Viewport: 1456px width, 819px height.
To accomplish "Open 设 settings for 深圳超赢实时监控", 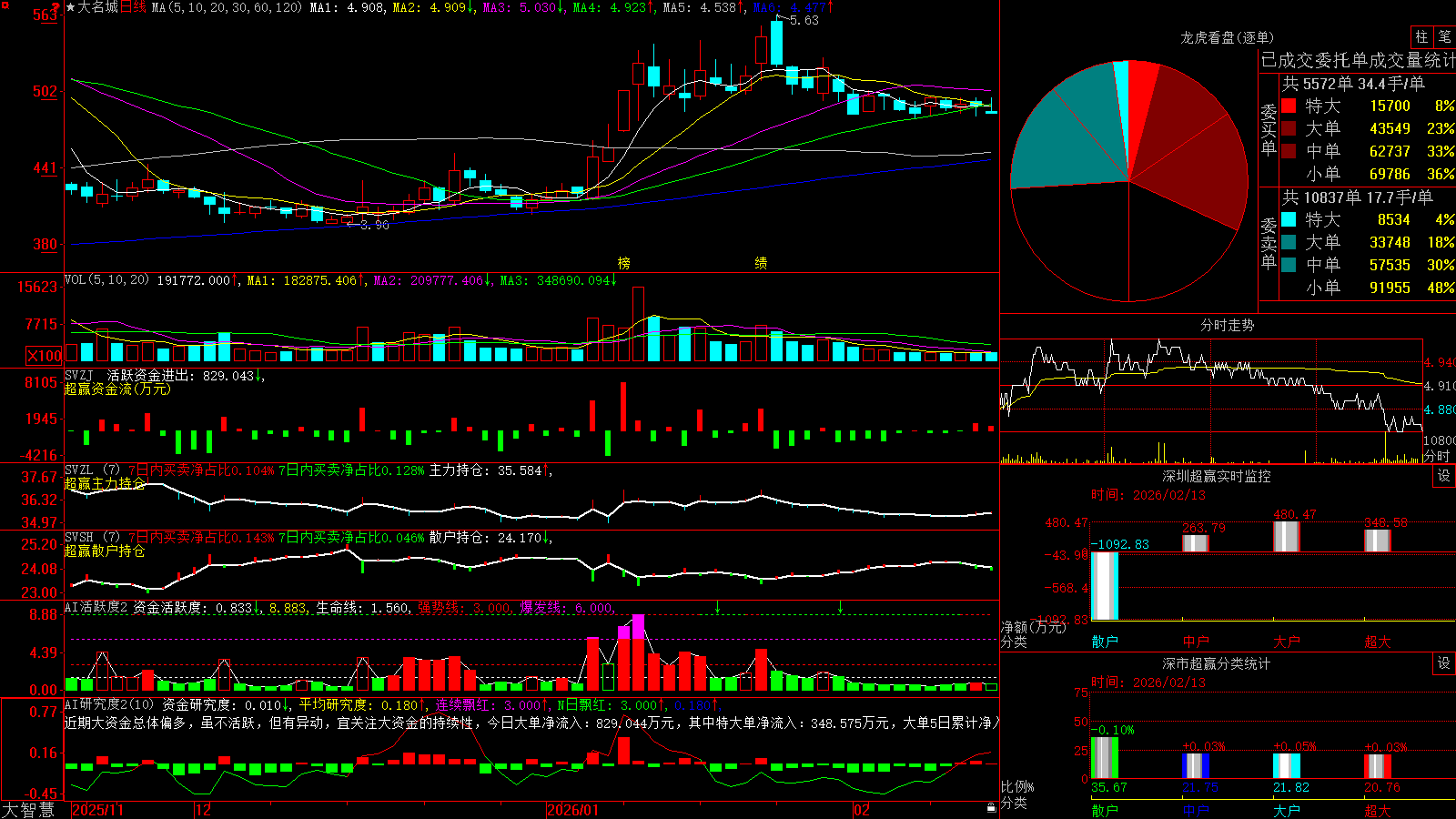I will click(1444, 476).
